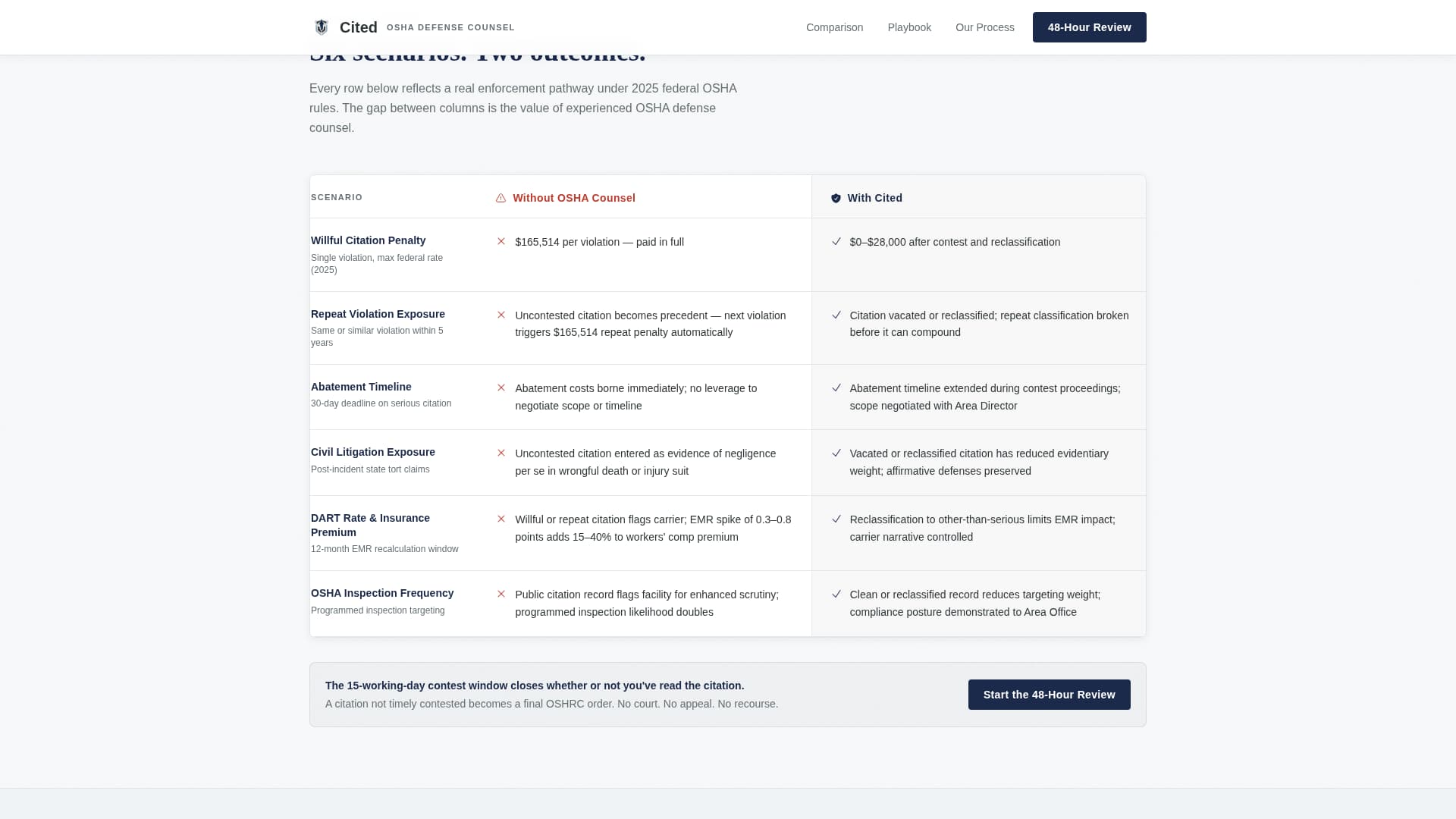Click the warning triangle beside Without OSHA Counsel
The image size is (1456, 819).
point(501,198)
